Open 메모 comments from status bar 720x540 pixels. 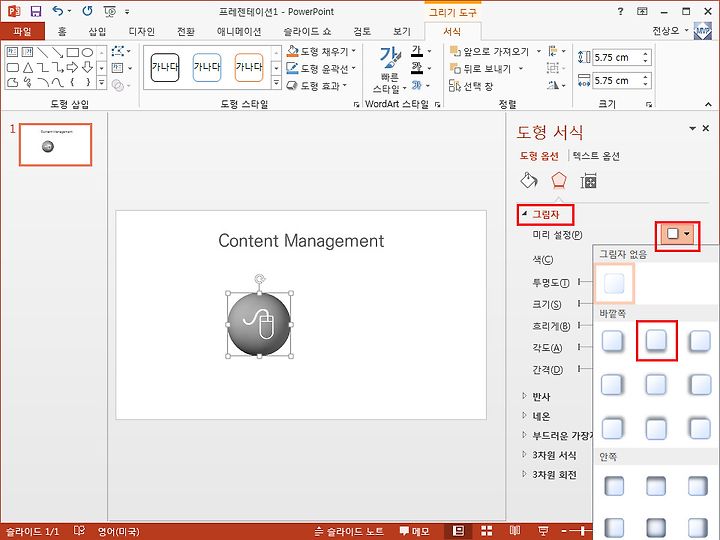[414, 531]
